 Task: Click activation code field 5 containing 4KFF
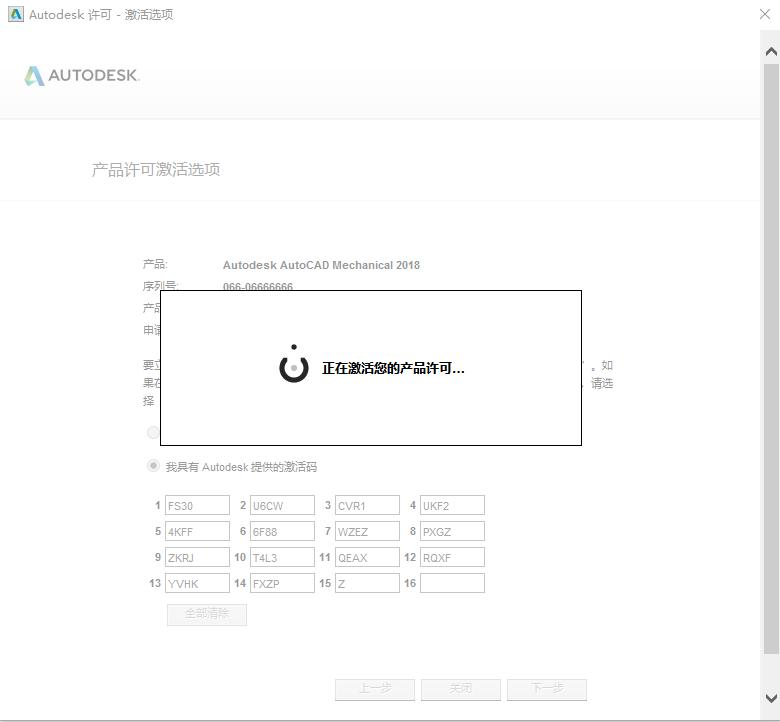(x=197, y=531)
